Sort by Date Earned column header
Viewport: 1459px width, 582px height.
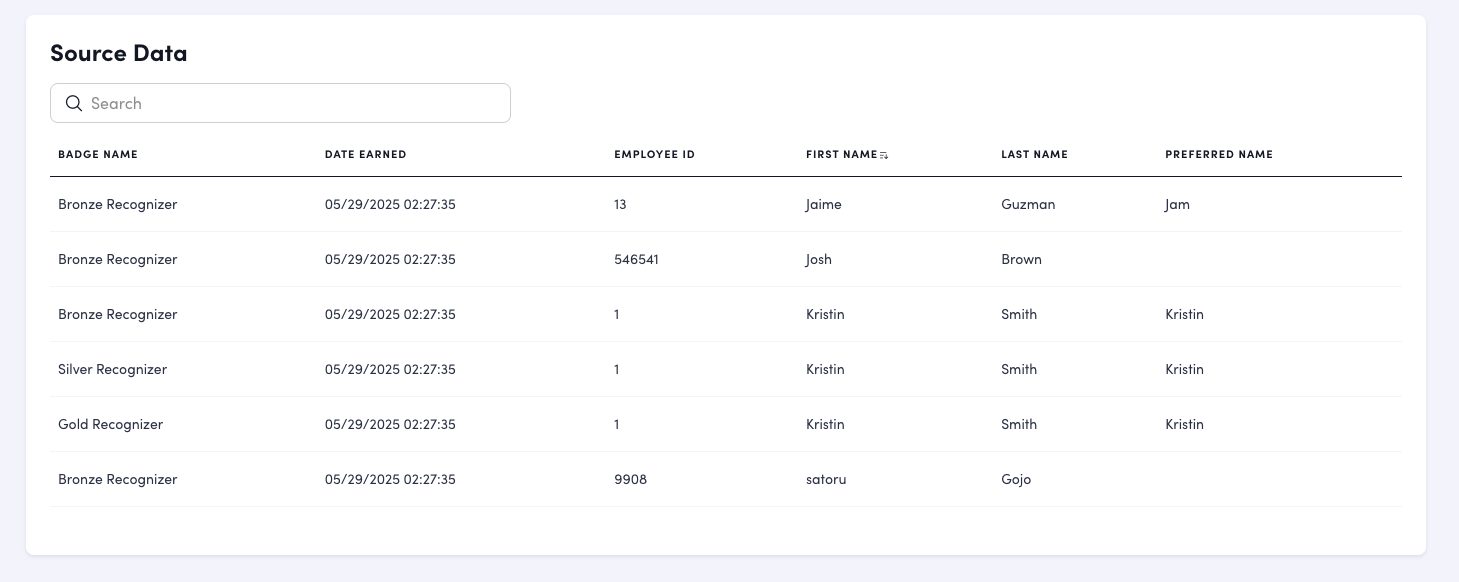pyautogui.click(x=366, y=155)
